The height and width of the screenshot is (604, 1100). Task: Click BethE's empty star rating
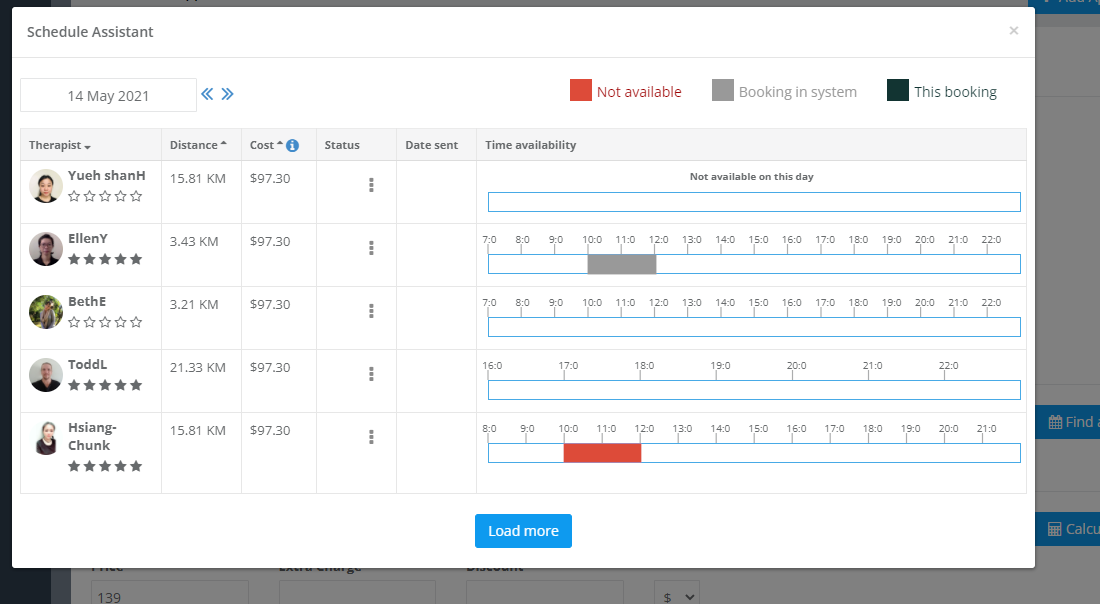click(105, 323)
